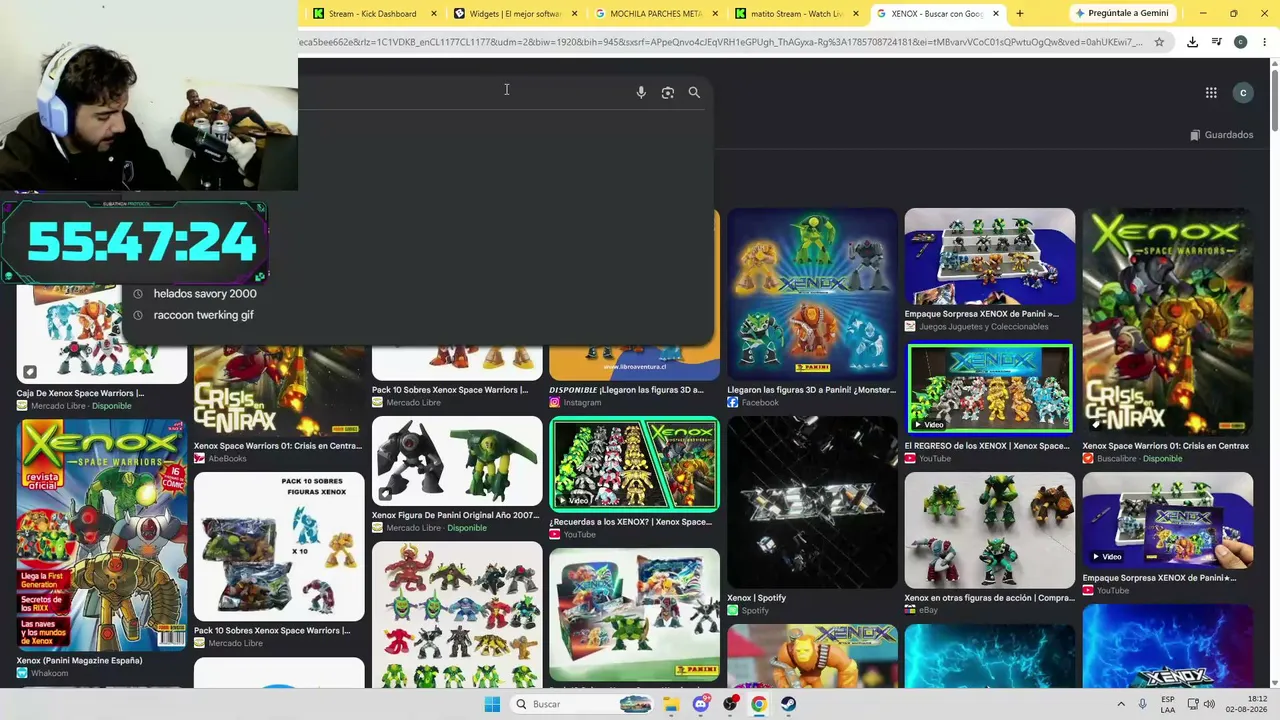Switch to the Stream - Kick Dashboard tab
Image resolution: width=1280 pixels, height=720 pixels.
pyautogui.click(x=374, y=14)
